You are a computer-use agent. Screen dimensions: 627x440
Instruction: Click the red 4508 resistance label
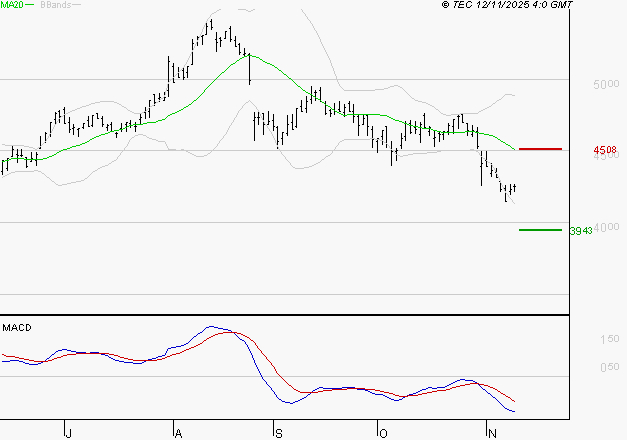tap(605, 150)
